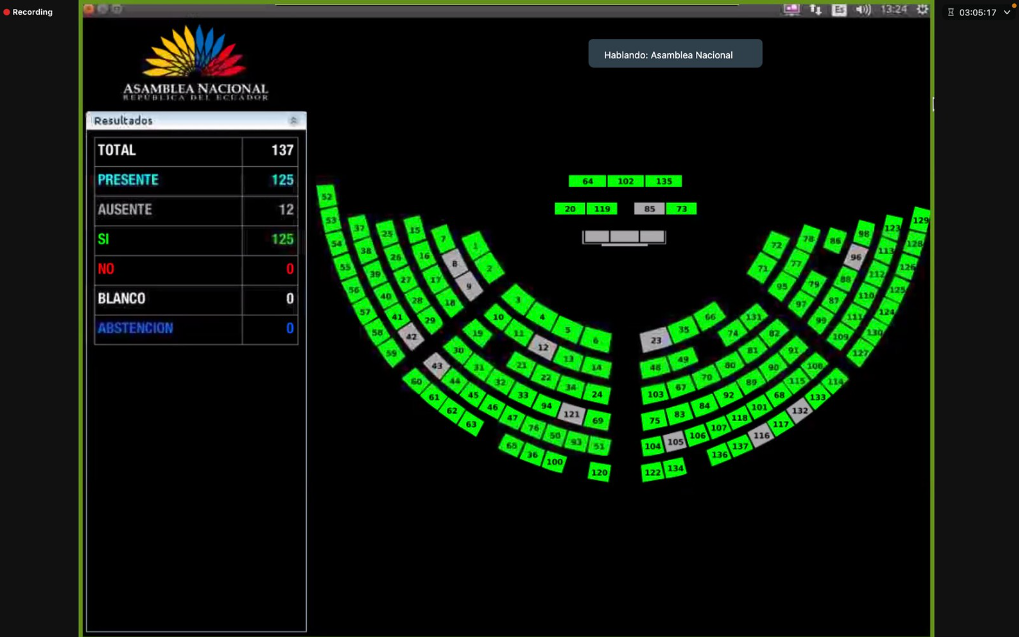The width and height of the screenshot is (1019, 637).
Task: Select the TOTAL row label
Action: click(x=117, y=150)
